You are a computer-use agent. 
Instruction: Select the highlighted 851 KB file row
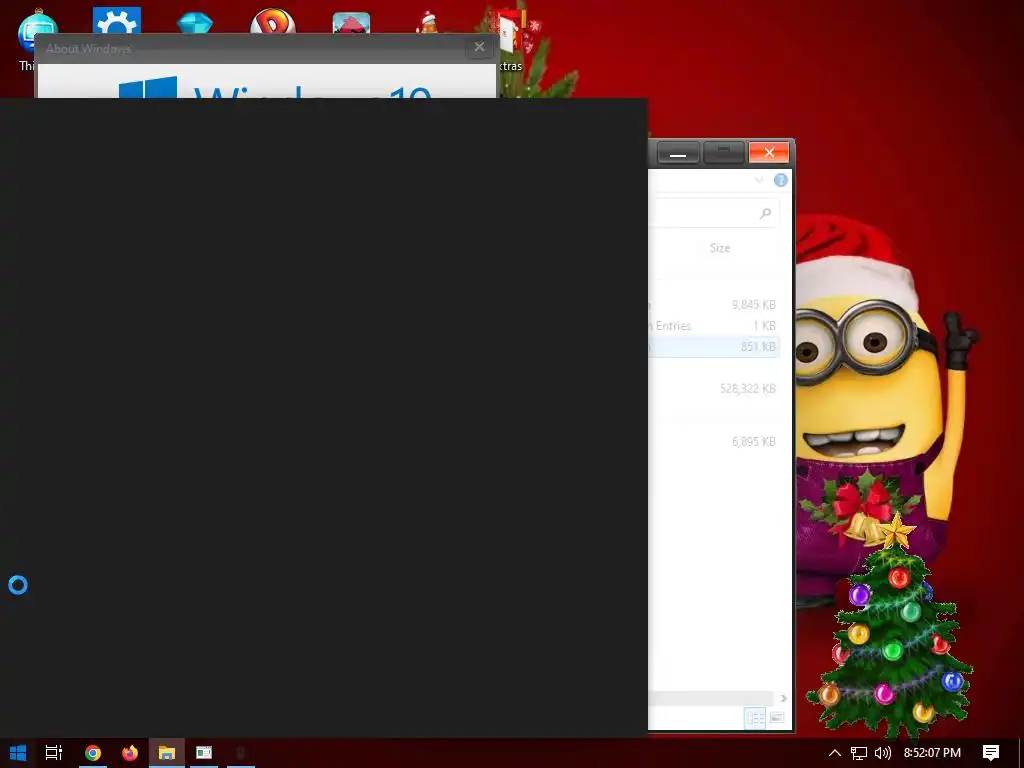point(714,346)
